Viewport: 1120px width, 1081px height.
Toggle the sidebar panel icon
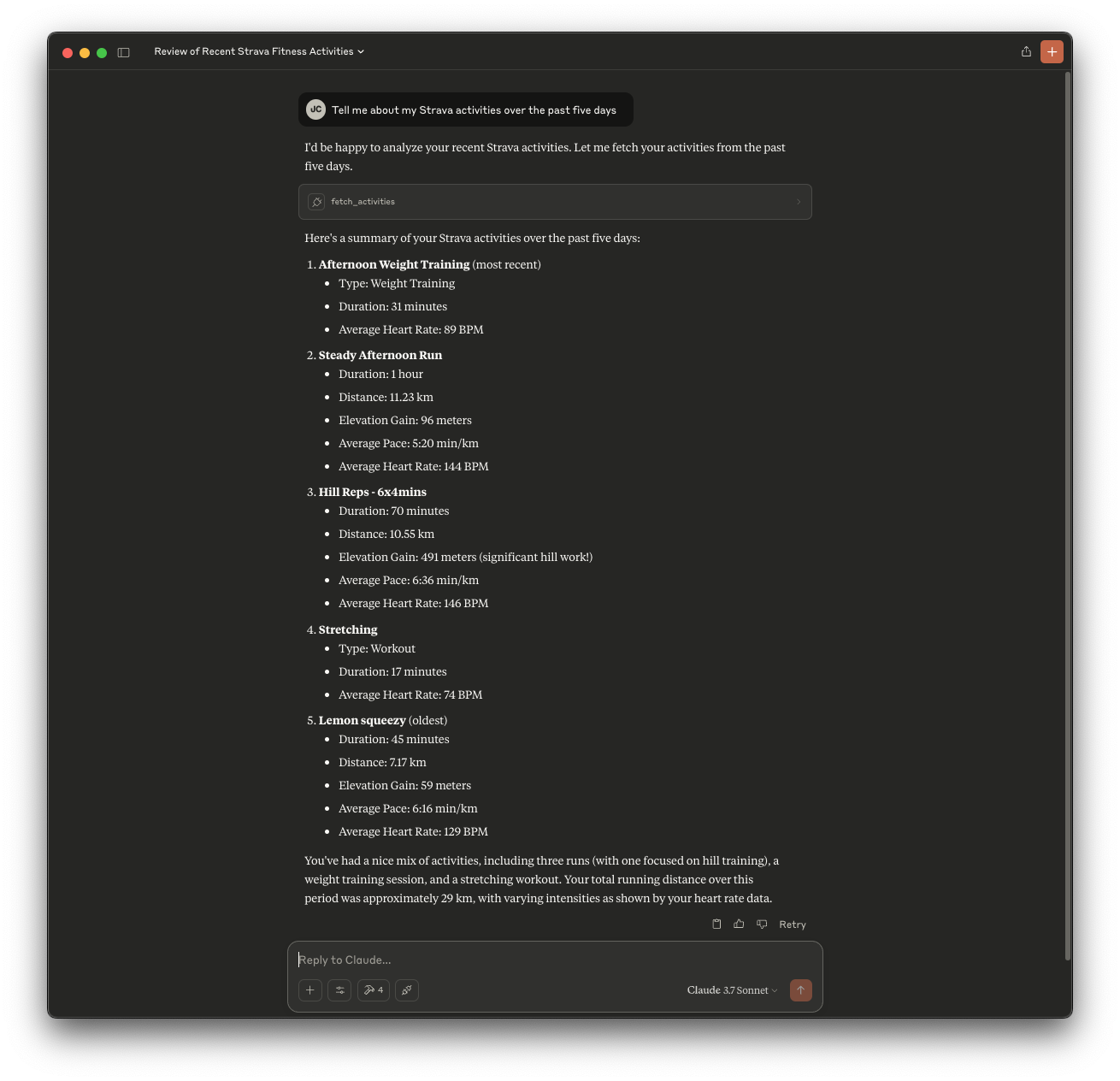click(x=123, y=52)
